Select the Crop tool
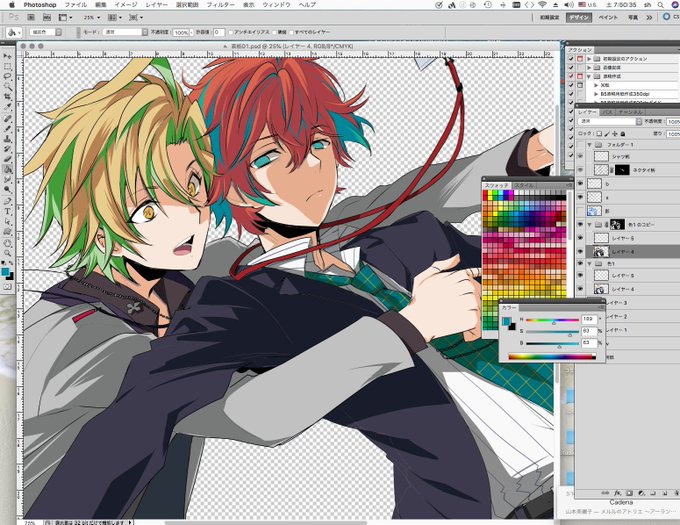The height and width of the screenshot is (525, 680). 7,96
